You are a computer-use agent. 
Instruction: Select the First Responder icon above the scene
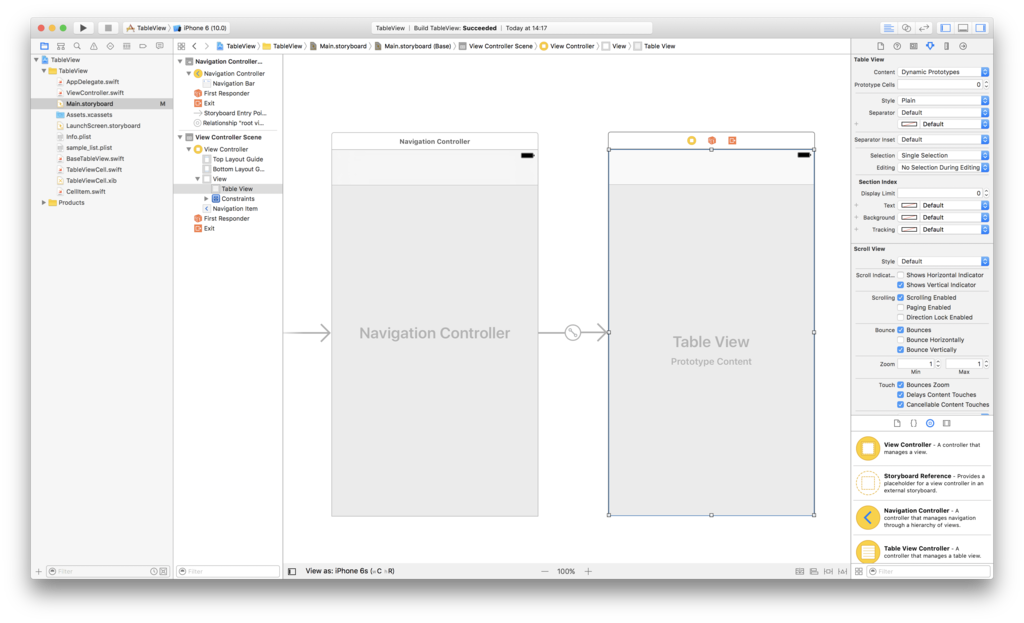point(712,140)
